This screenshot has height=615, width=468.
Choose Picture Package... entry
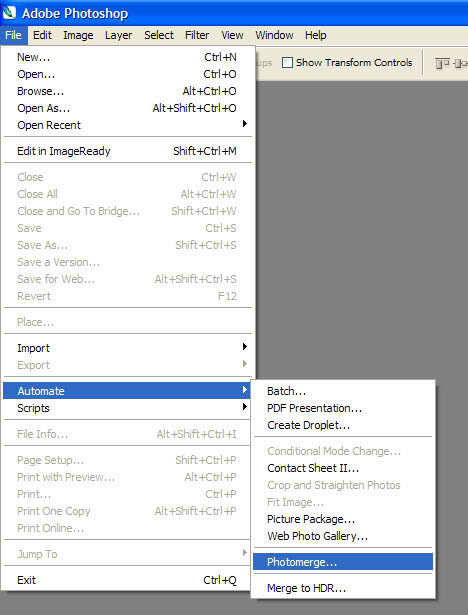[x=343, y=519]
